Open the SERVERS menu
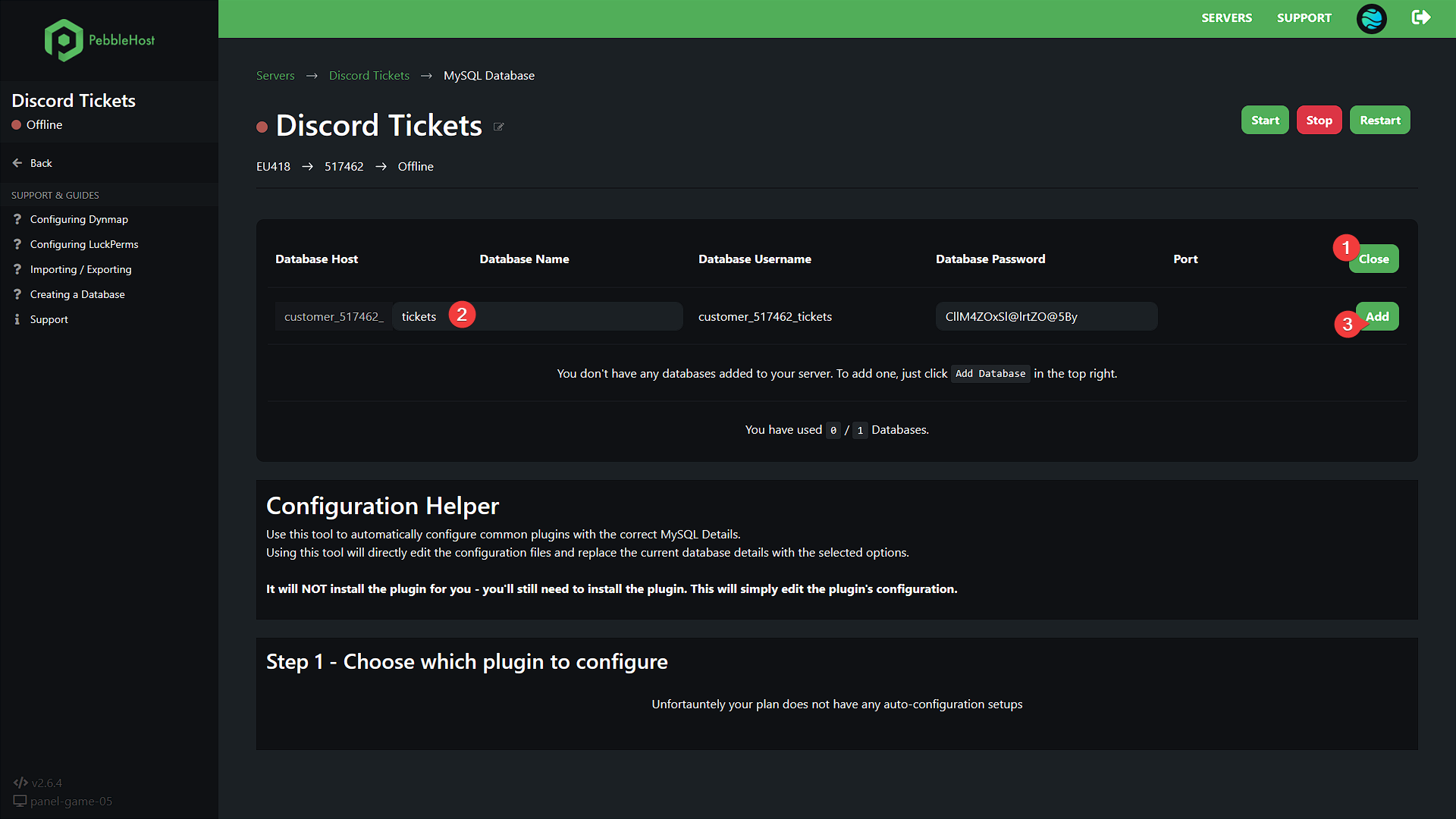This screenshot has width=1456, height=819. pyautogui.click(x=1226, y=17)
